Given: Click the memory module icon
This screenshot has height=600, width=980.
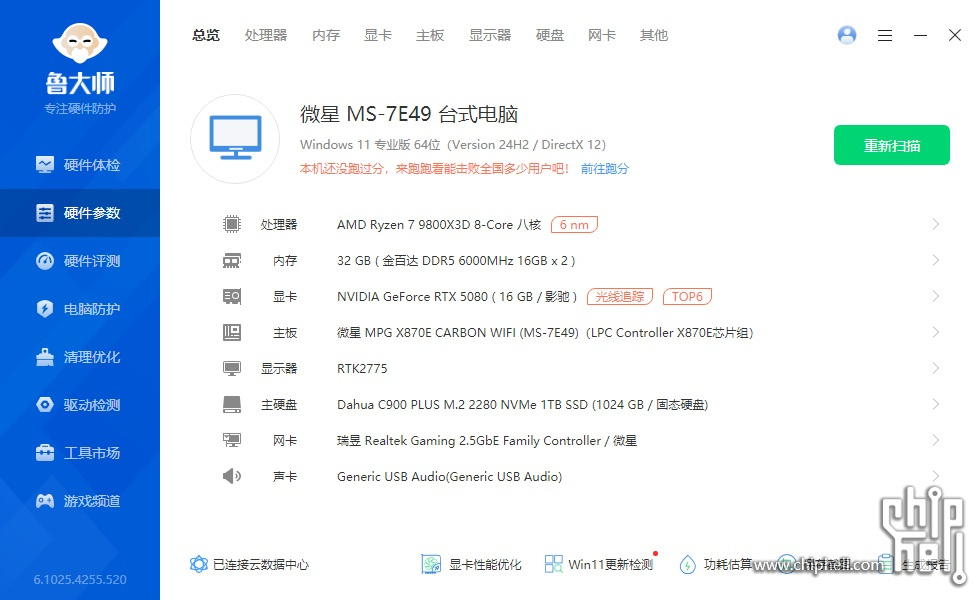Looking at the screenshot, I should tap(232, 261).
